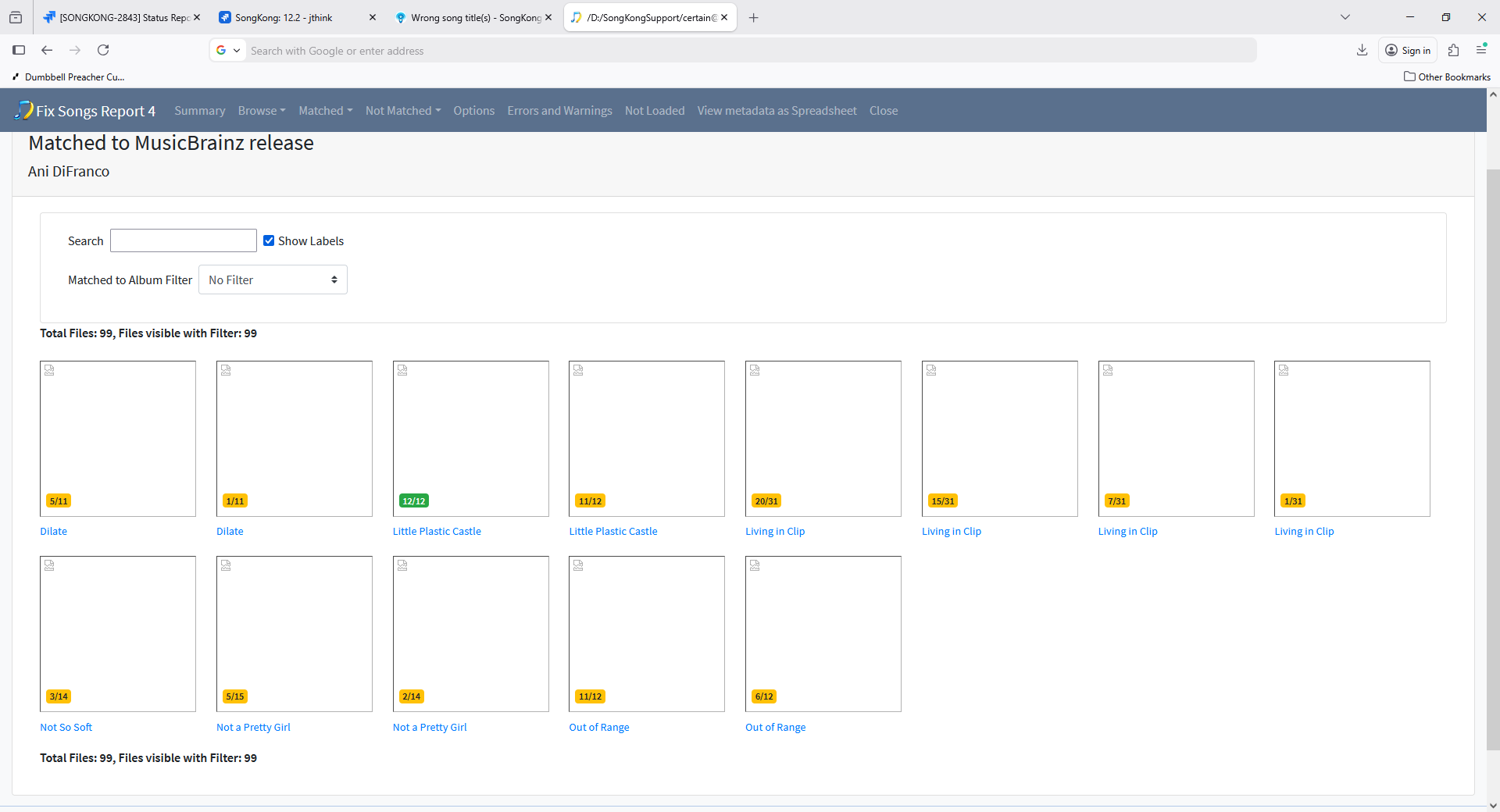The width and height of the screenshot is (1500, 812).
Task: Expand the Browse menu
Action: [261, 111]
